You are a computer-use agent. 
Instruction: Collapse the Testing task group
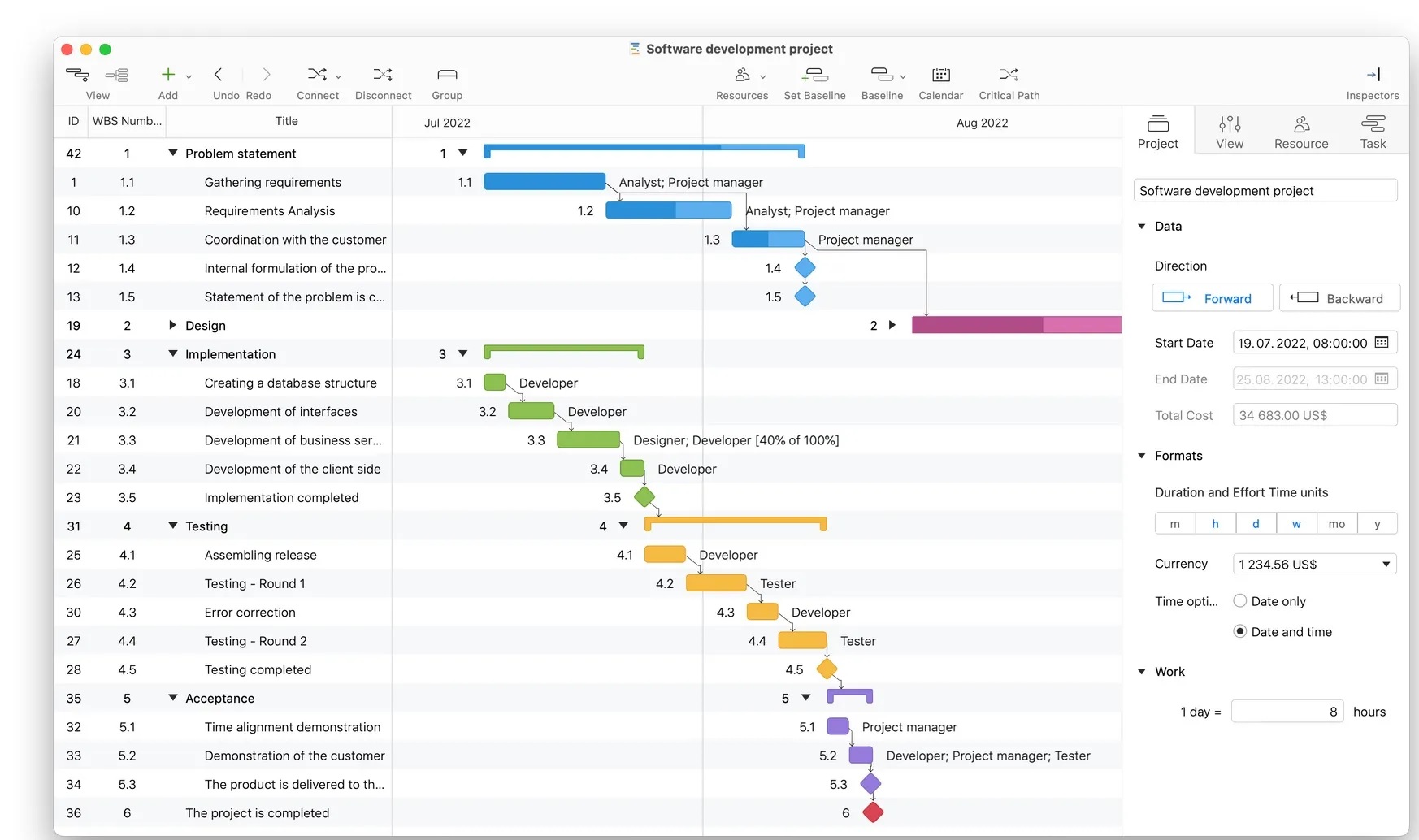(172, 526)
